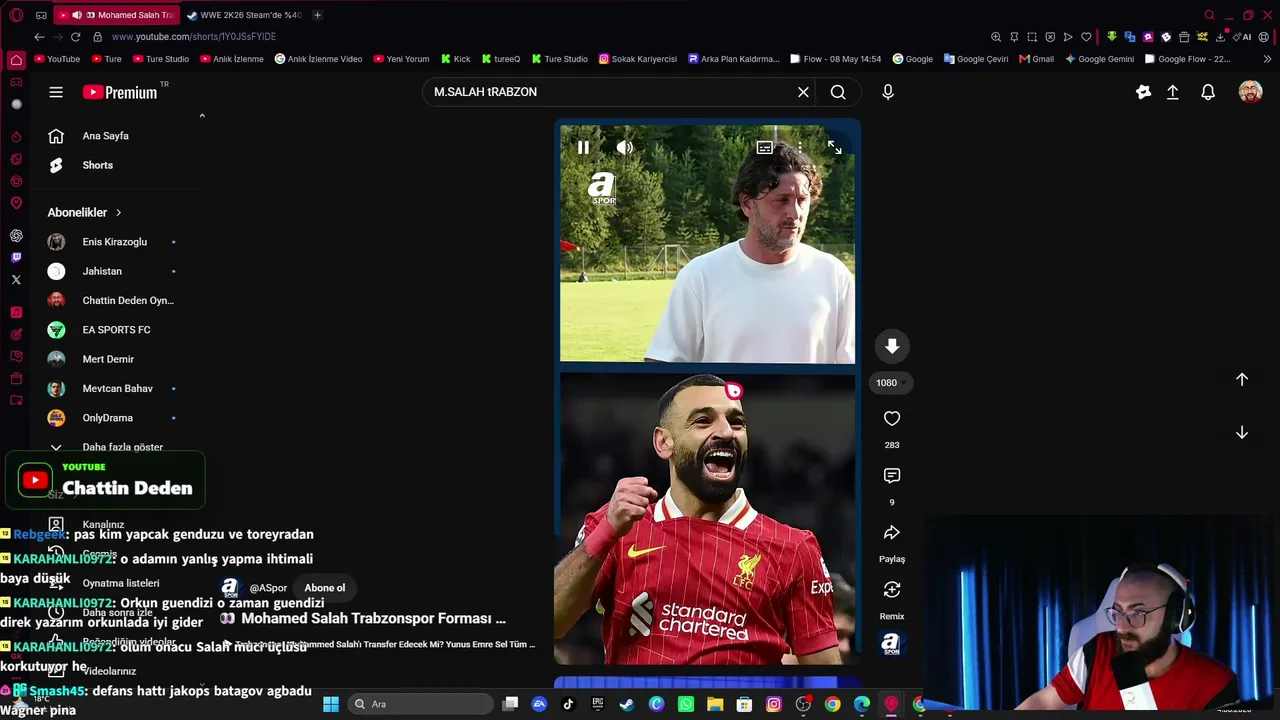
Task: Open Epic Games Launcher from the taskbar
Action: (598, 704)
